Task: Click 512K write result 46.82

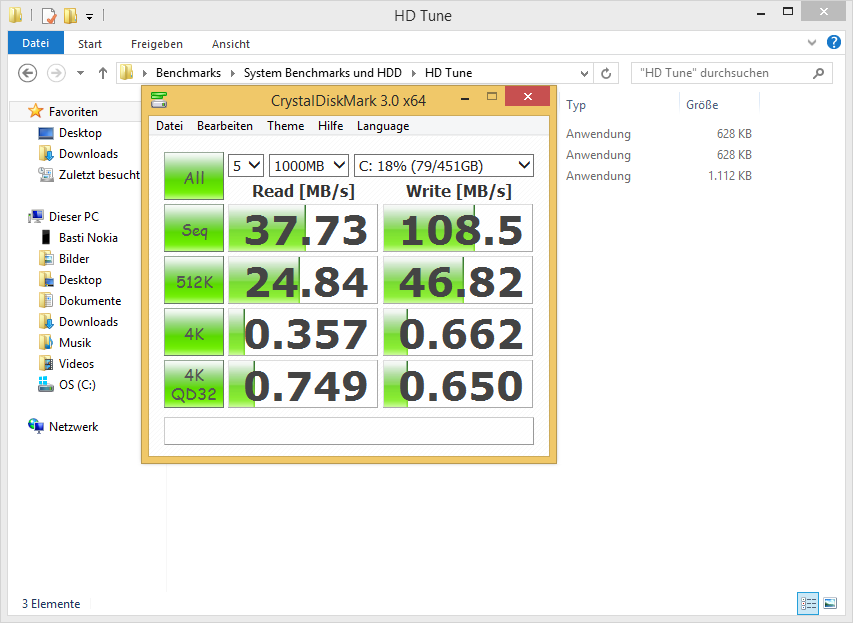Action: (x=458, y=280)
